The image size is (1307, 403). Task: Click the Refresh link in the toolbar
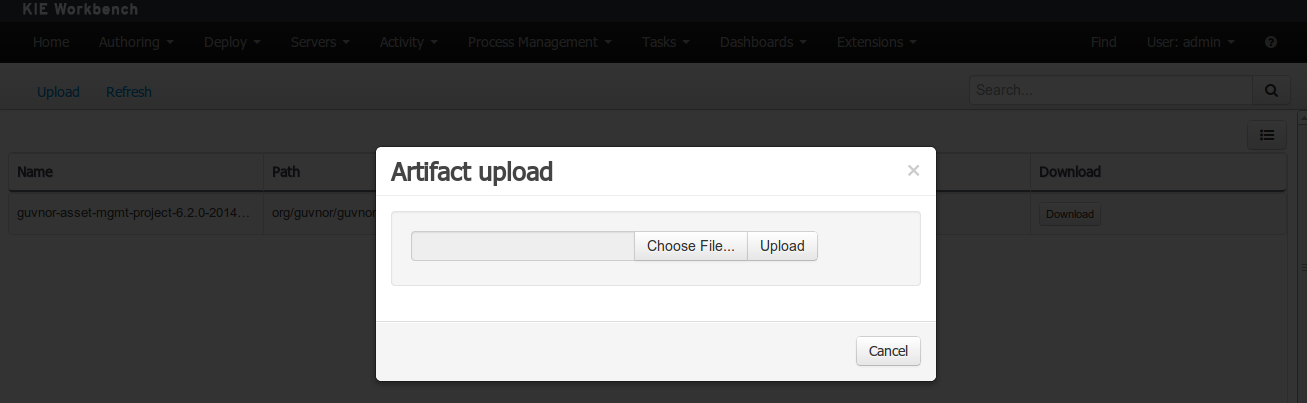pyautogui.click(x=129, y=92)
